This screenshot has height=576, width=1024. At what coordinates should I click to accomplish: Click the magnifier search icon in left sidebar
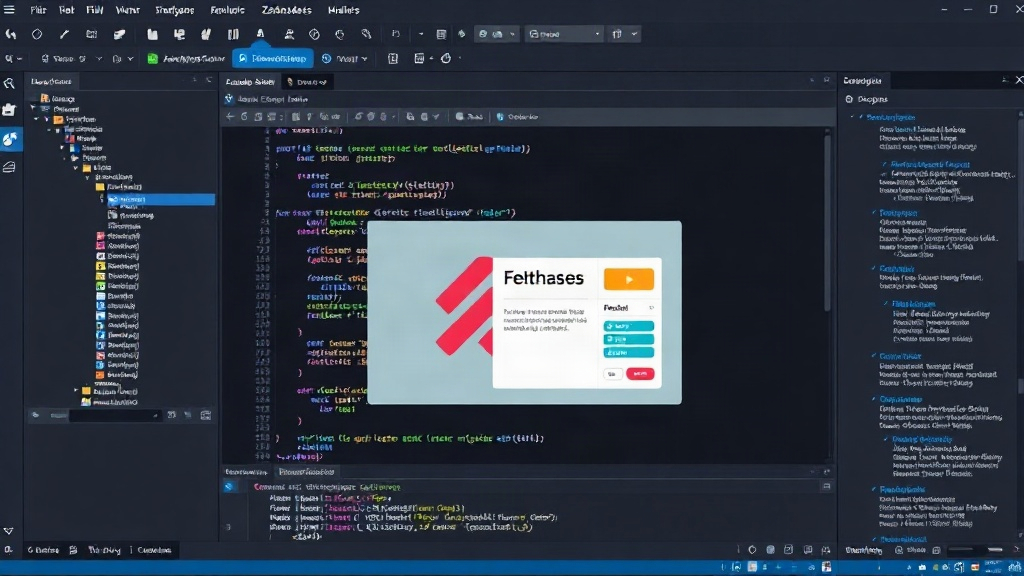pyautogui.click(x=9, y=84)
